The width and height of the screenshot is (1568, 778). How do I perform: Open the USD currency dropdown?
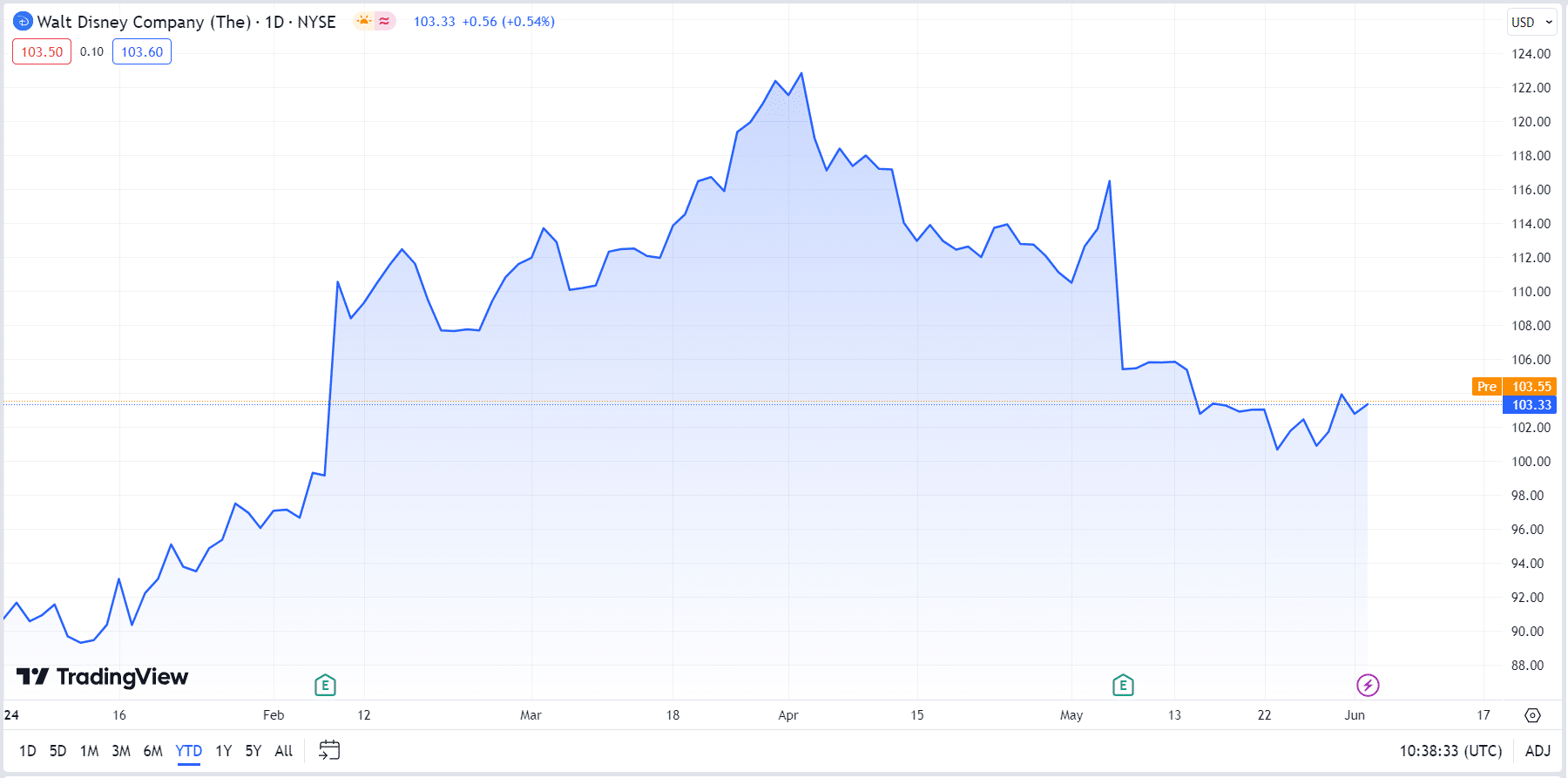(x=1531, y=22)
